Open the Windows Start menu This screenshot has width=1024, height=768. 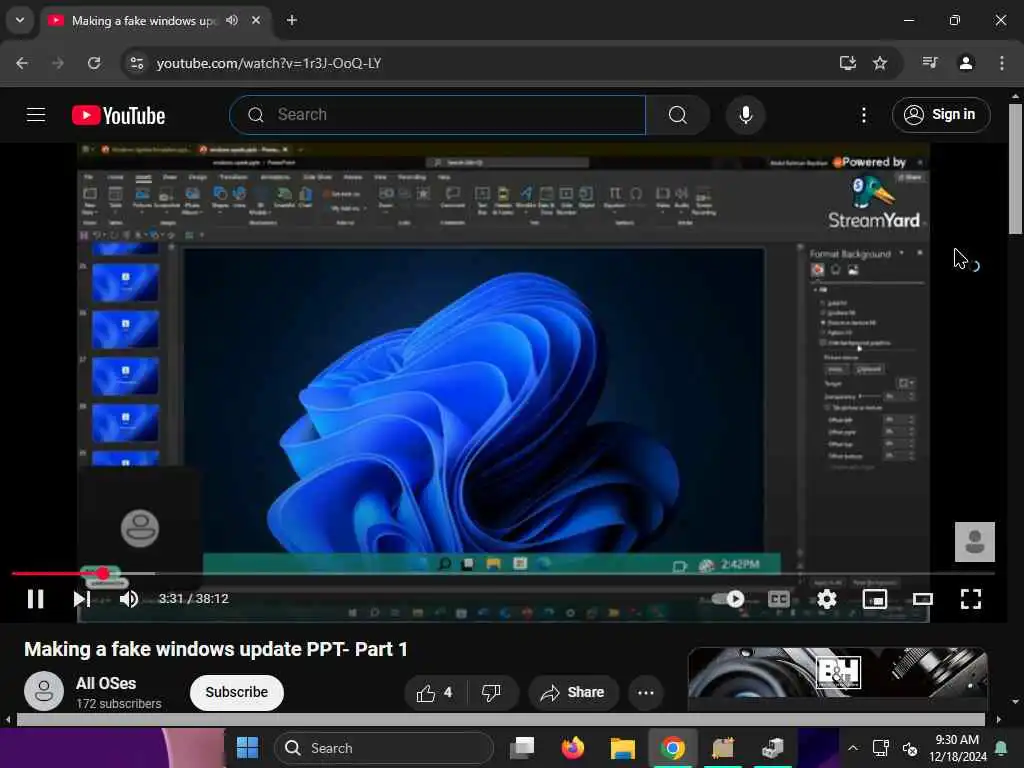[248, 748]
